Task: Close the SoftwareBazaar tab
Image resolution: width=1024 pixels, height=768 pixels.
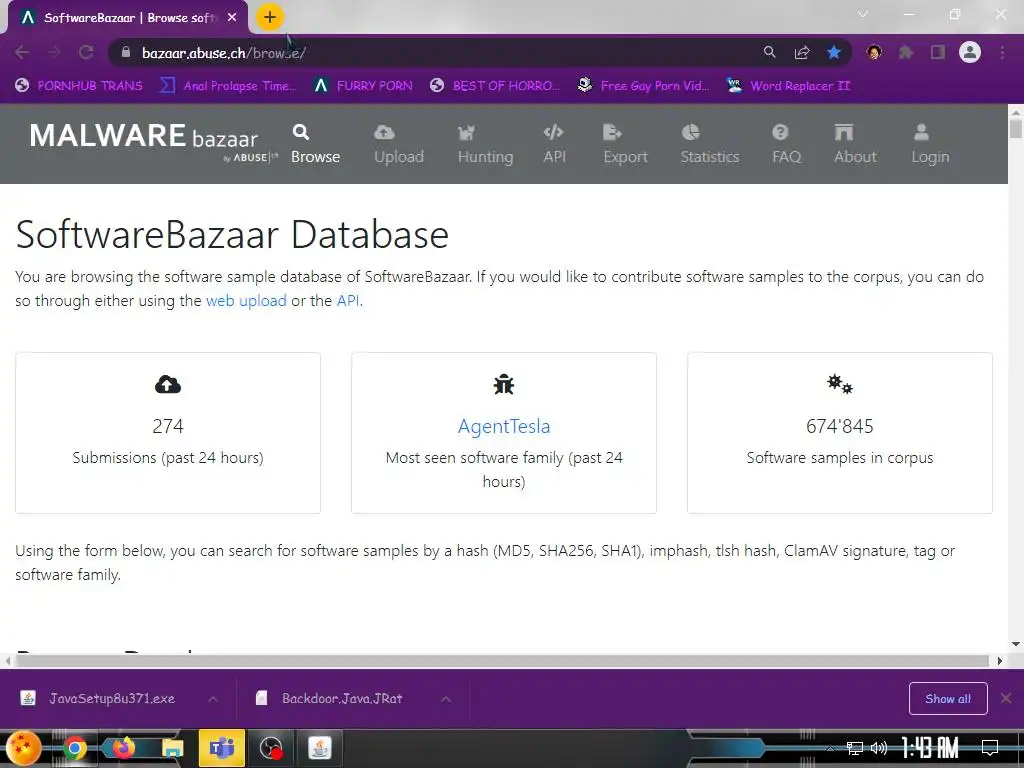Action: tap(232, 18)
